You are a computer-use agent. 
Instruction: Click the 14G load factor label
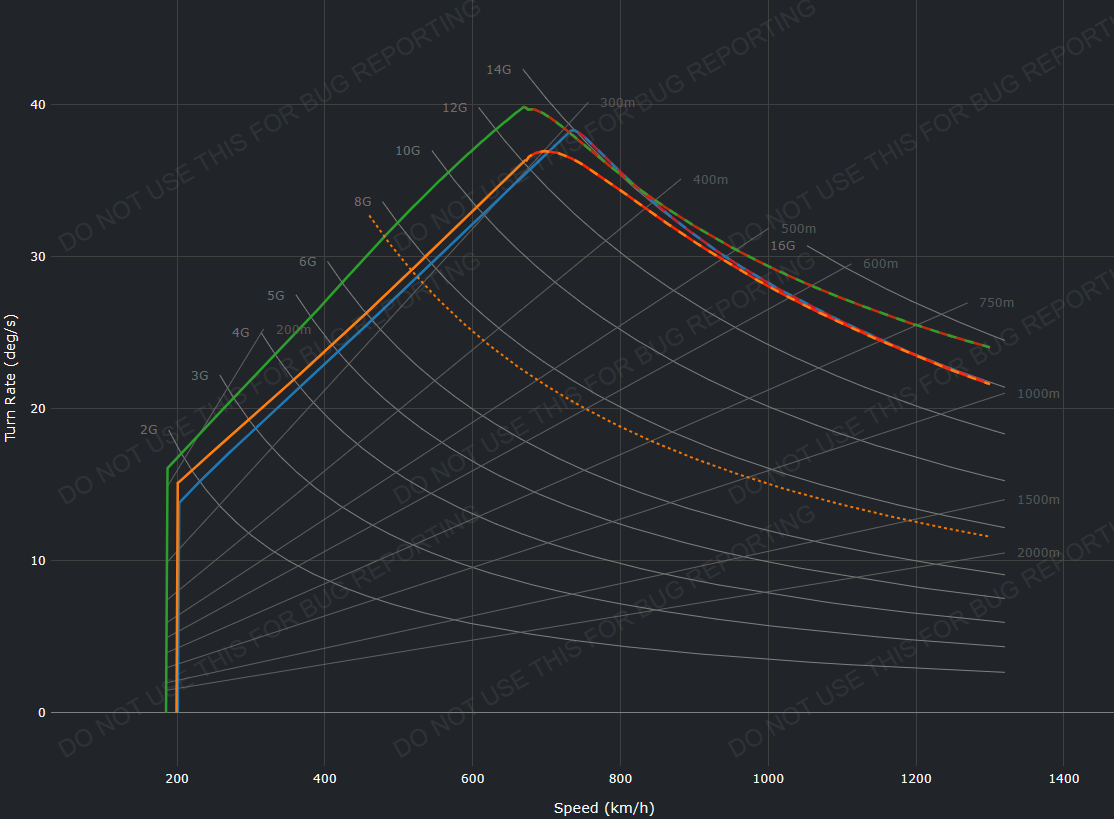[498, 70]
